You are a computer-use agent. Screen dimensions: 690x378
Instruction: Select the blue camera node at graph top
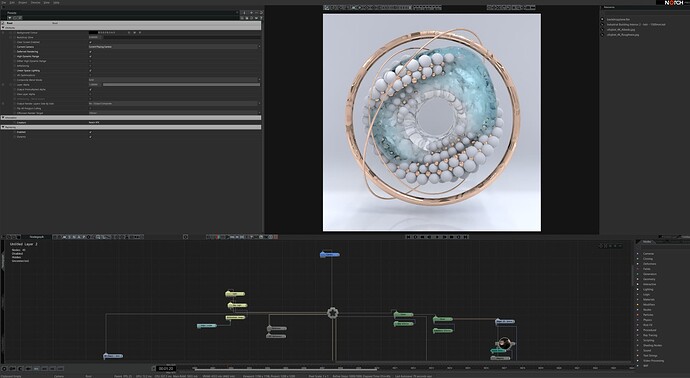[330, 254]
